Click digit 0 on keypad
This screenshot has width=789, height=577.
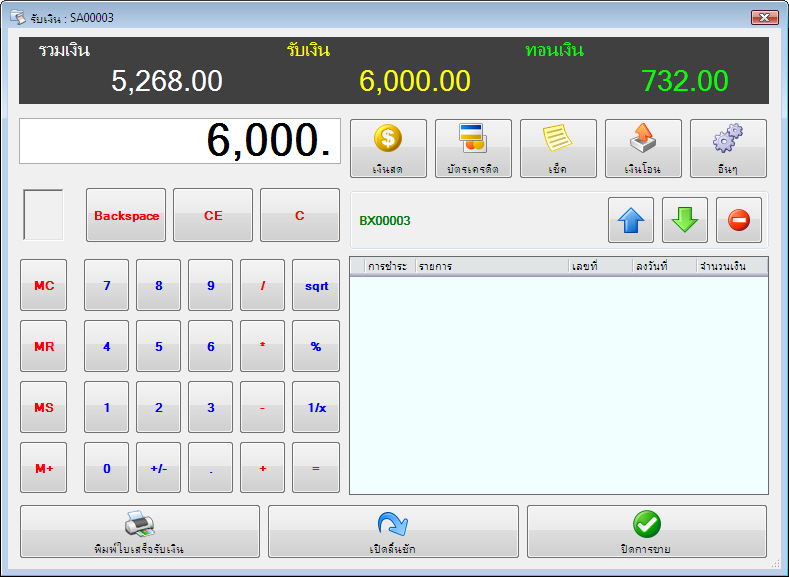click(107, 468)
